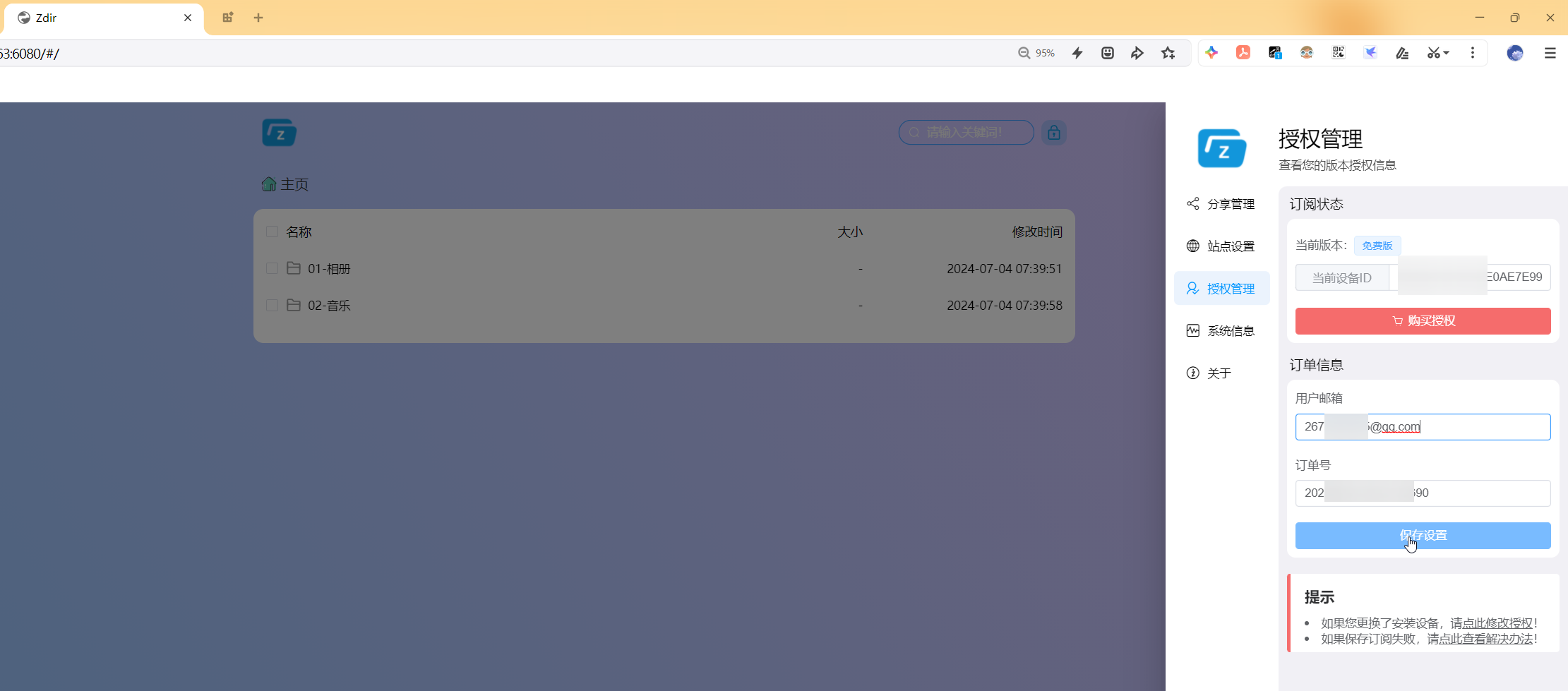This screenshot has width=1568, height=691.
Task: Click the lock icon beside search
Action: tap(1053, 133)
